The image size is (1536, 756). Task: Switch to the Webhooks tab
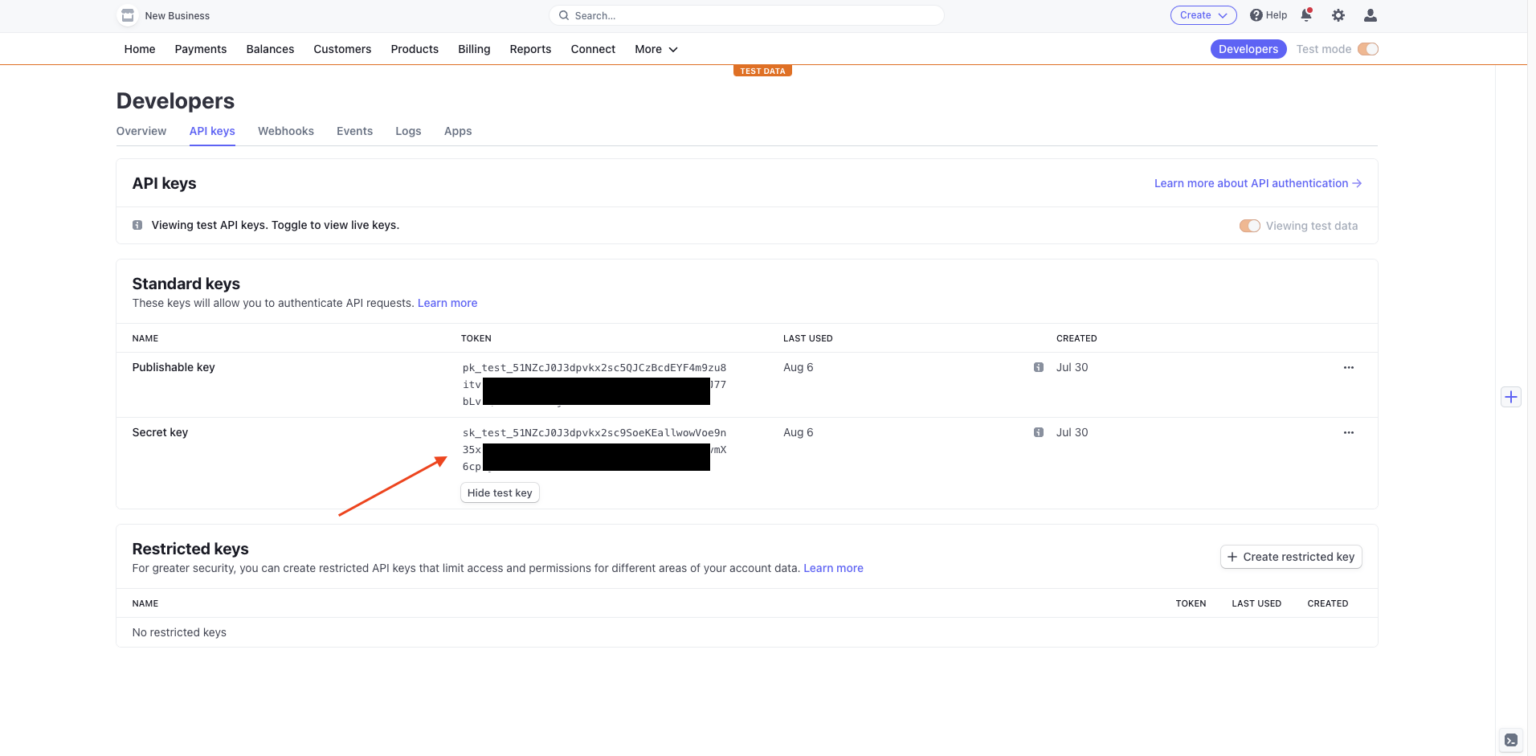tap(285, 131)
